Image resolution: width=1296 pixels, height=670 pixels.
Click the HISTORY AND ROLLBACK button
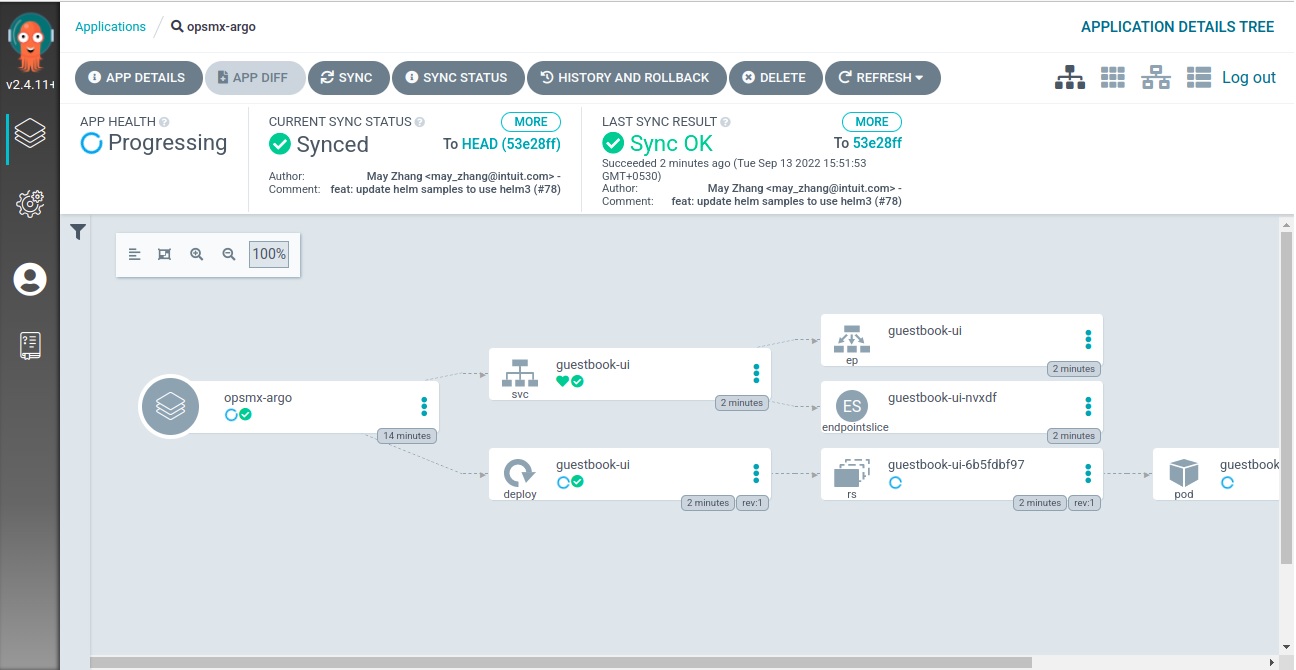624,78
